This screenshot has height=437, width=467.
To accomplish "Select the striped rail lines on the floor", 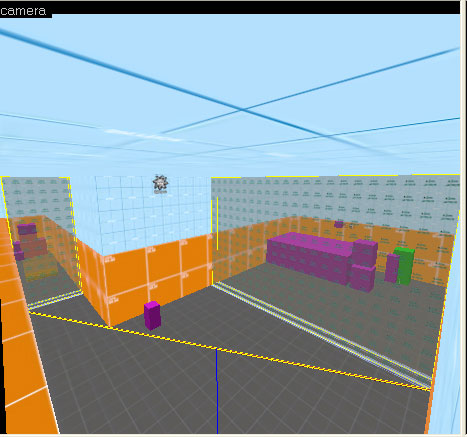I will click(x=322, y=333).
